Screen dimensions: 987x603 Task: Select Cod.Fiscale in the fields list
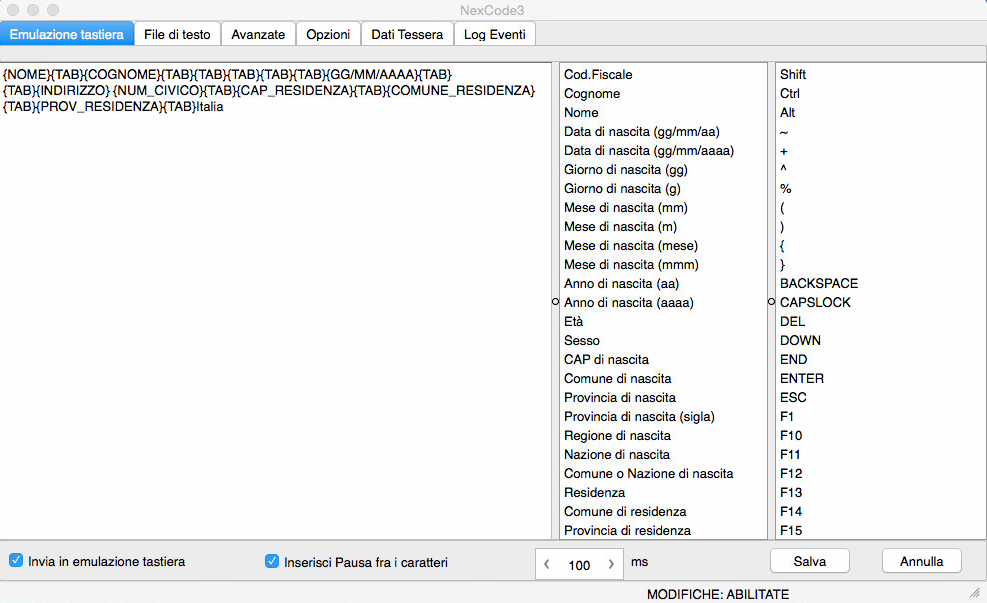(598, 75)
